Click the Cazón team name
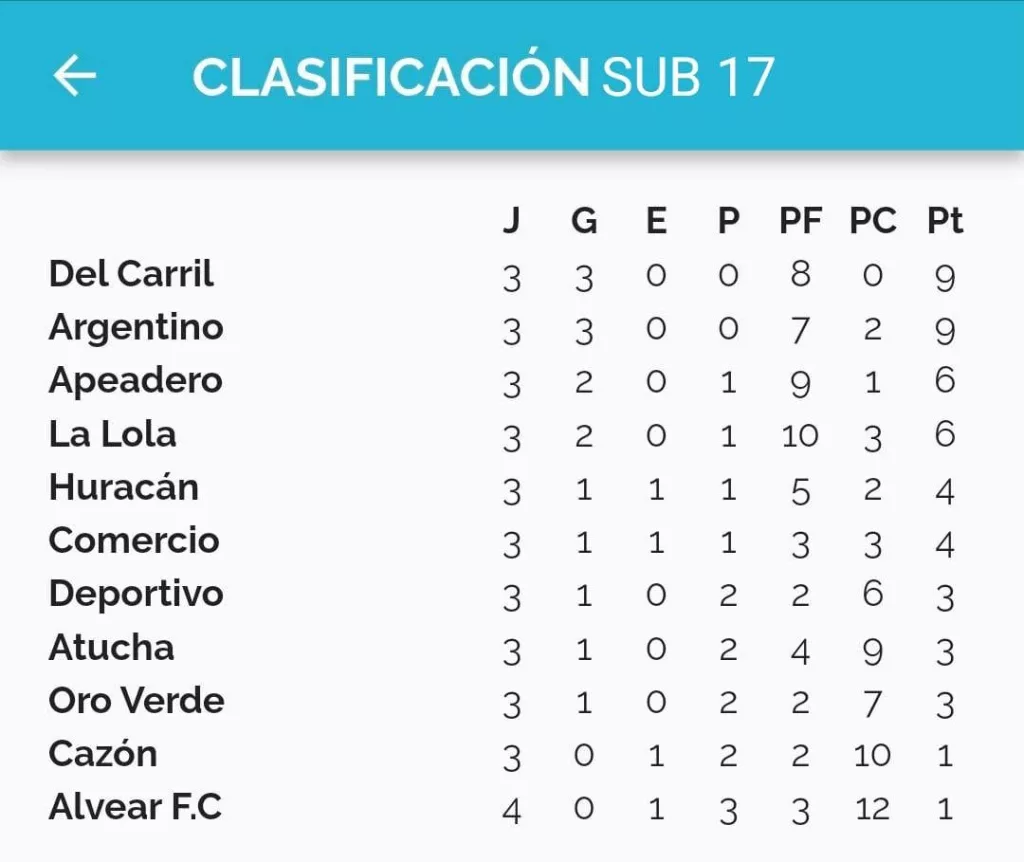Image resolution: width=1024 pixels, height=862 pixels. click(103, 754)
